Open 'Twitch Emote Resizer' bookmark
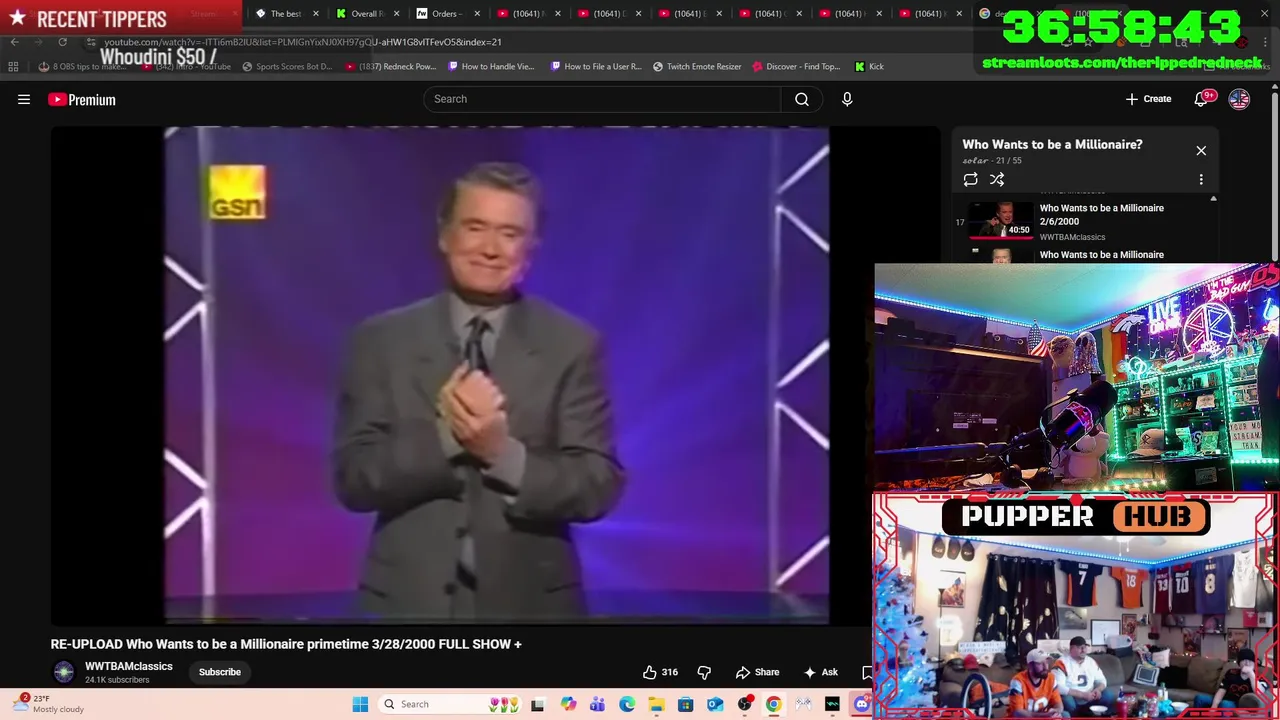Image resolution: width=1280 pixels, height=720 pixels. coord(697,66)
